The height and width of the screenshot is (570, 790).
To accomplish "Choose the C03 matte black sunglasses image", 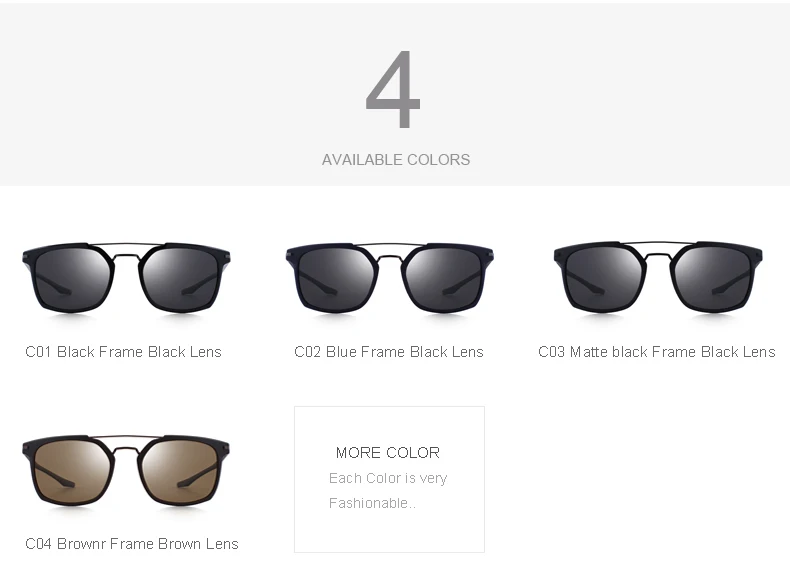I will (658, 278).
